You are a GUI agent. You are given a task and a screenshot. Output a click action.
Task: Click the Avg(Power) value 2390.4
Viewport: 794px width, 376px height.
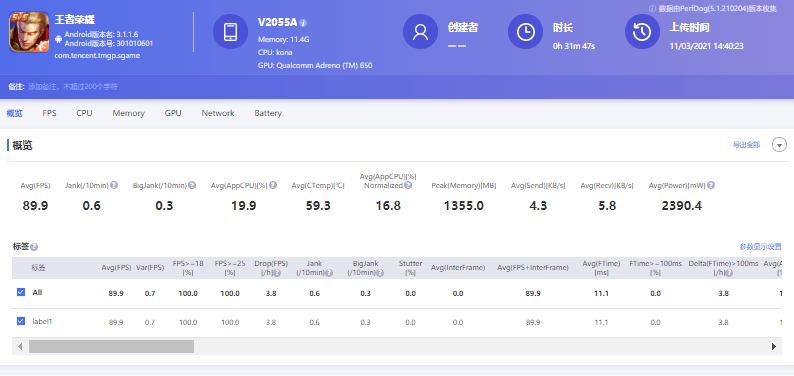(x=682, y=205)
